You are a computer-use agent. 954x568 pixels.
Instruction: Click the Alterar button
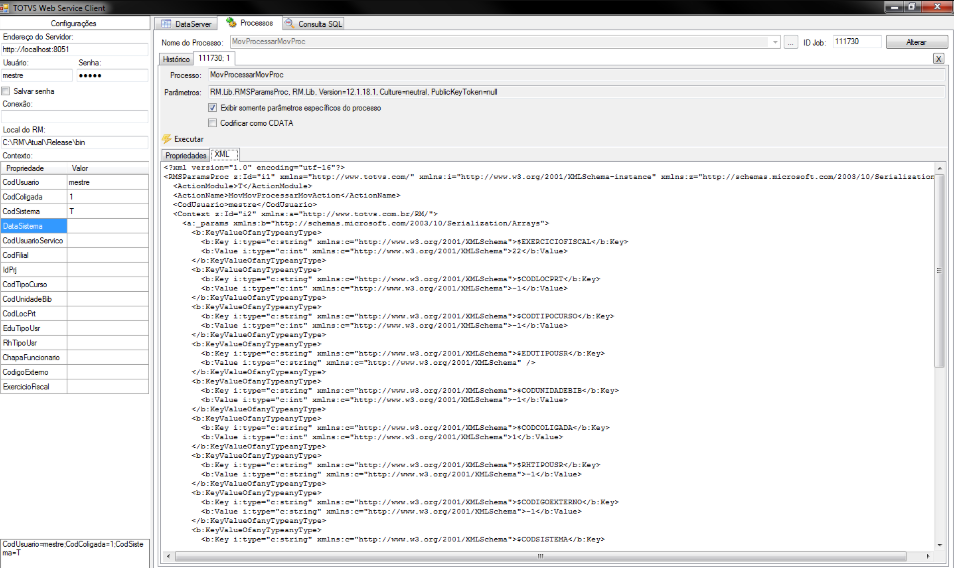point(916,42)
